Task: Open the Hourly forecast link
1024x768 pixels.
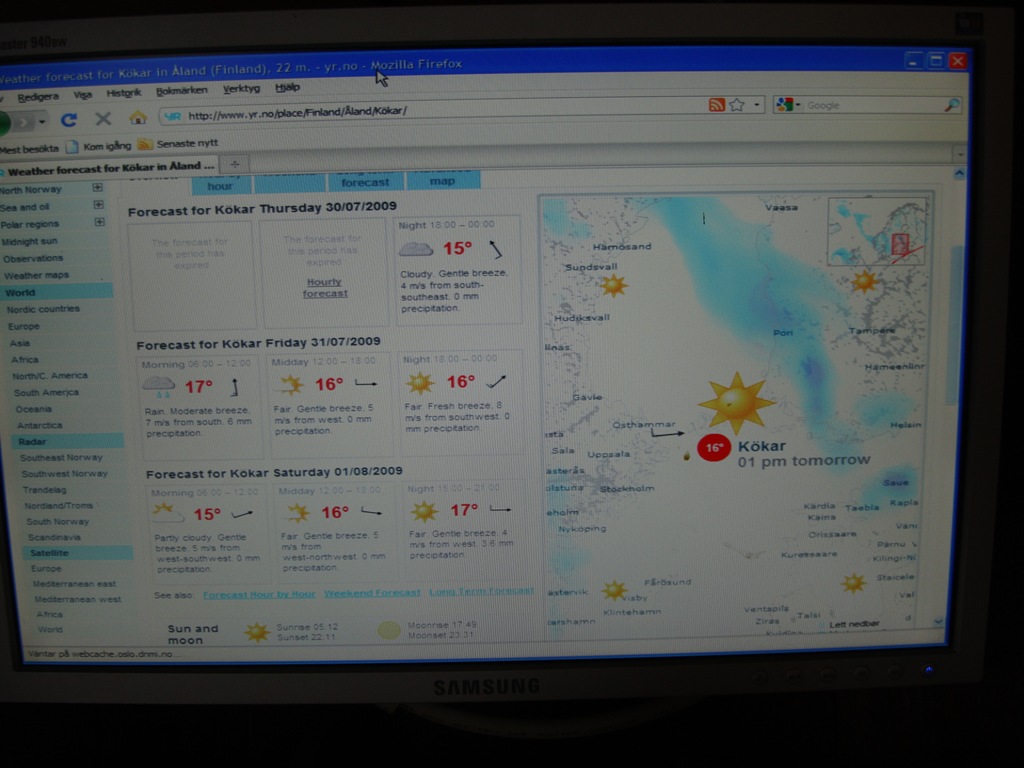Action: [x=325, y=288]
